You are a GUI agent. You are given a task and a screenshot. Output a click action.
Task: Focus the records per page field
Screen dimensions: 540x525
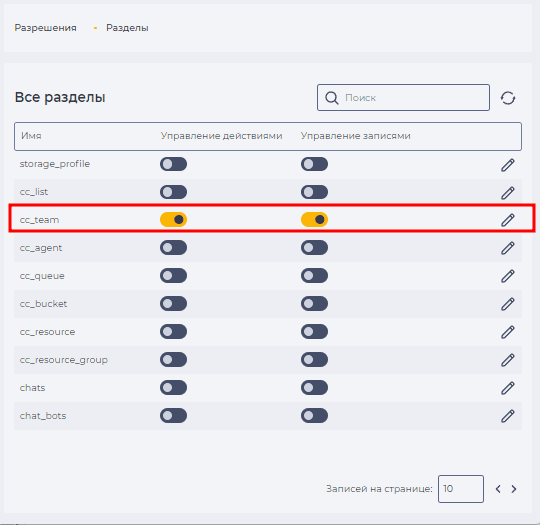tap(461, 489)
